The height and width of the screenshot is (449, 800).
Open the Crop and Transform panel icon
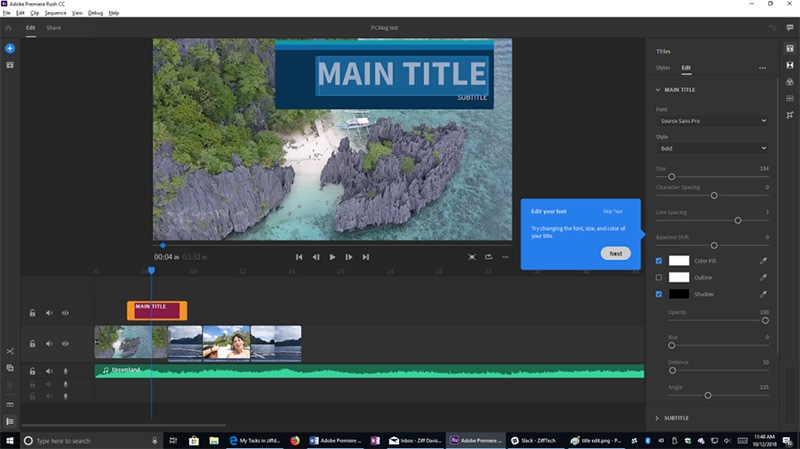788,114
